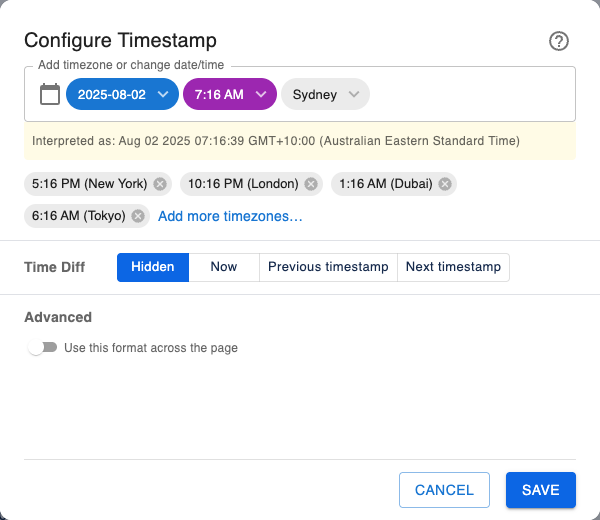
Task: Remove the Dubai timezone chip
Action: point(445,184)
